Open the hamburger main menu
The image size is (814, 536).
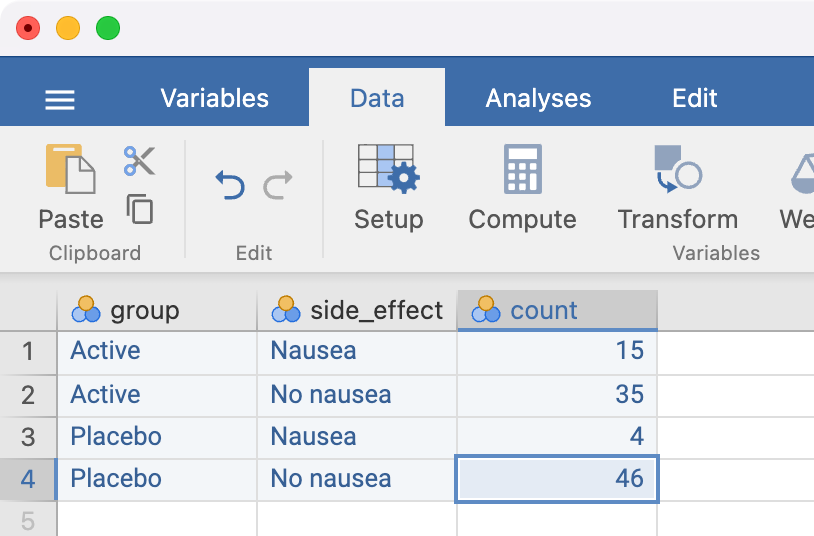60,99
